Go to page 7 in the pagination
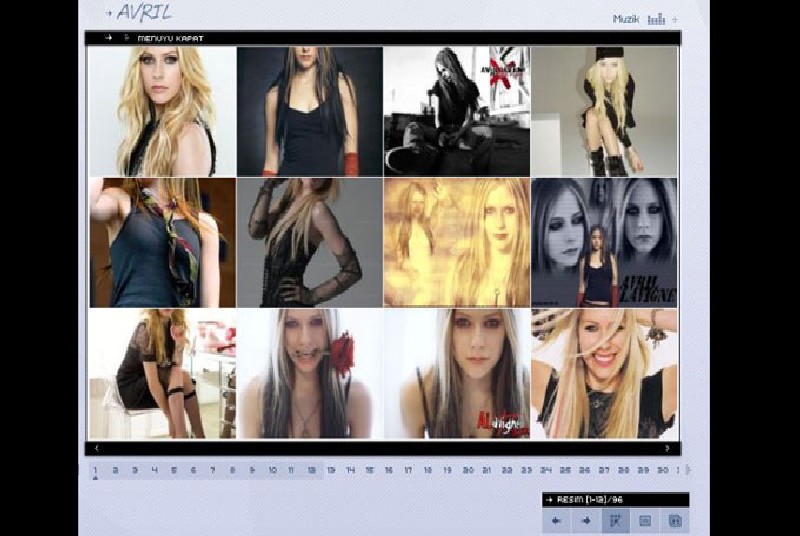The height and width of the screenshot is (536, 800). coord(213,470)
